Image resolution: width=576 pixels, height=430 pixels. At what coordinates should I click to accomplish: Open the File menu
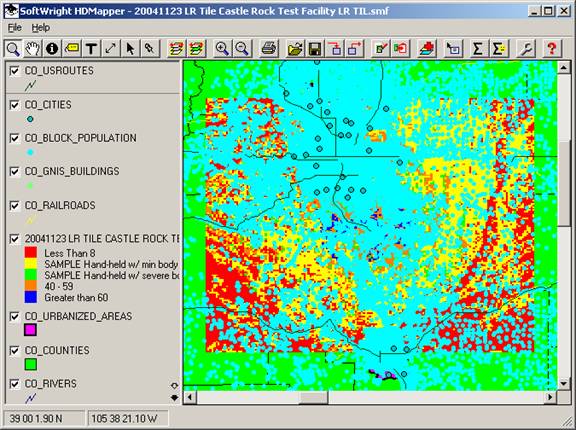(15, 28)
